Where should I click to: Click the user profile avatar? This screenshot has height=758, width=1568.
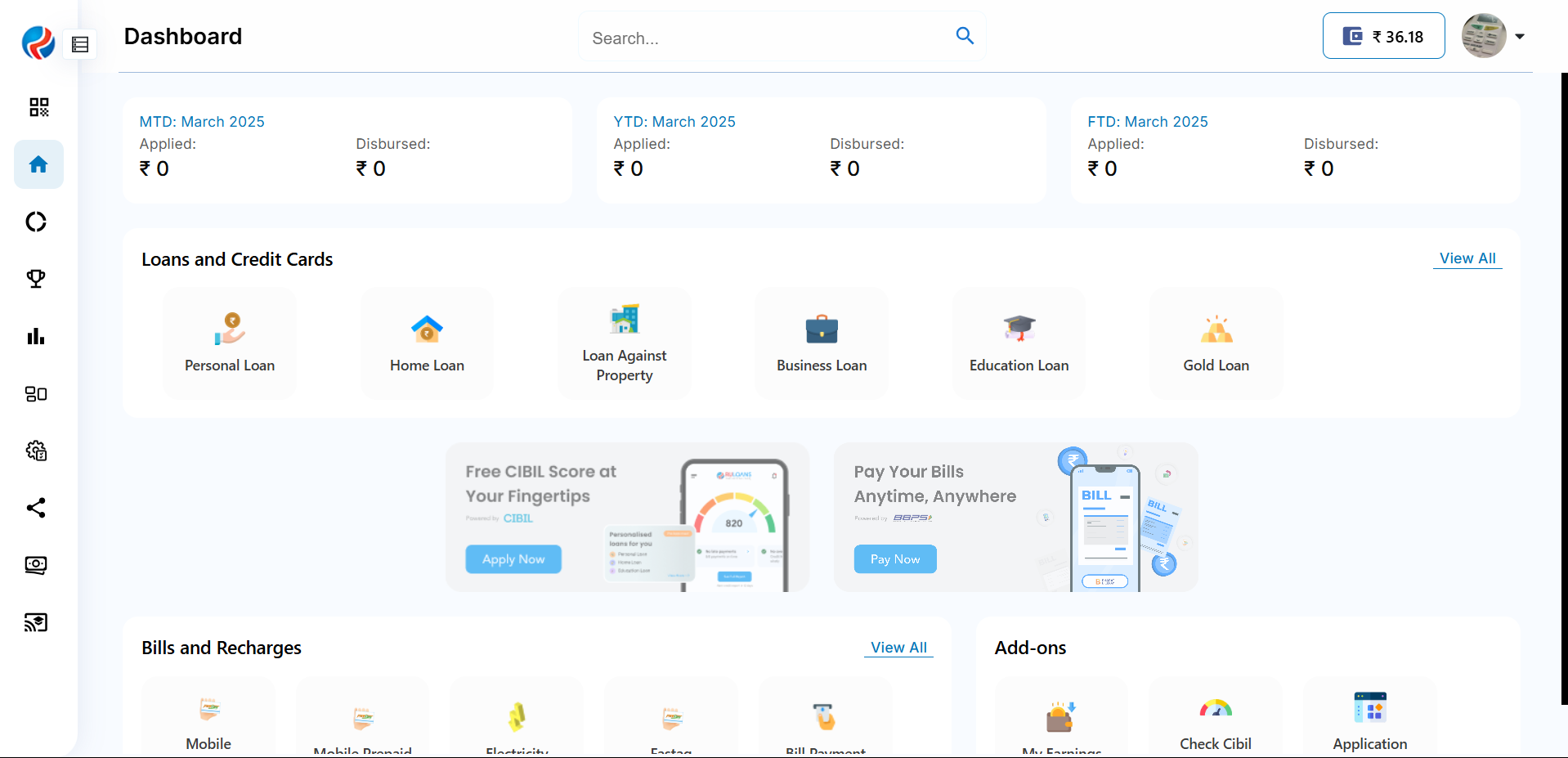[1484, 36]
